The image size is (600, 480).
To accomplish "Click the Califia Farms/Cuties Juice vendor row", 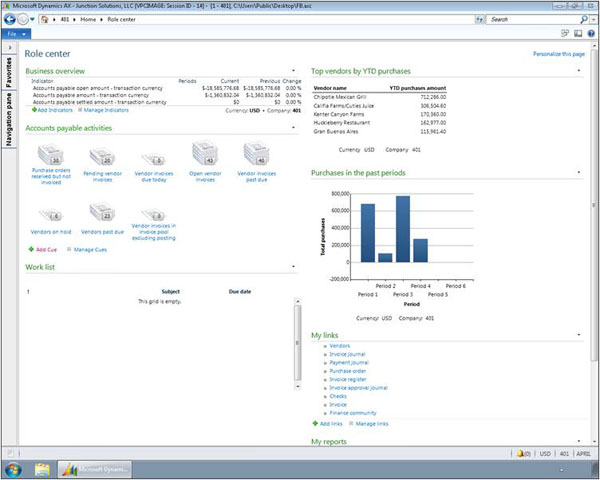I will tap(380, 106).
